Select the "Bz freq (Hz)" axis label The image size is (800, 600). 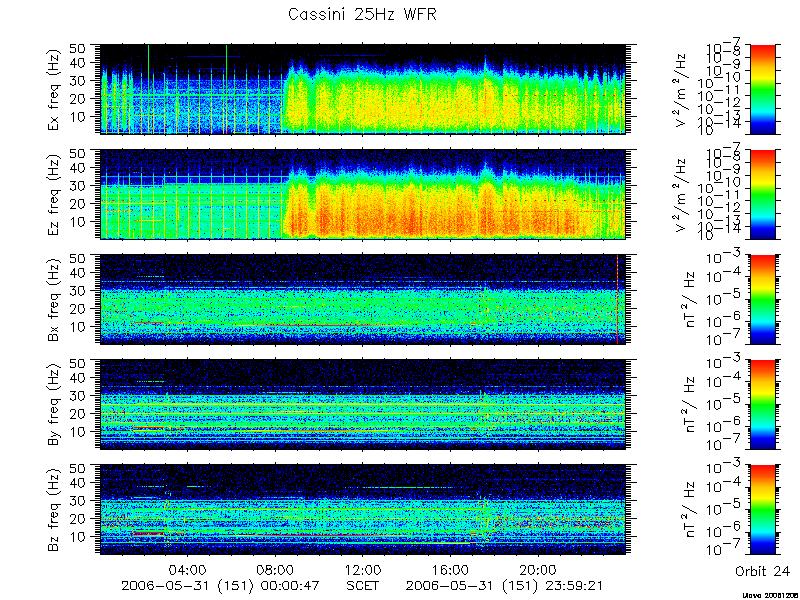[54, 509]
